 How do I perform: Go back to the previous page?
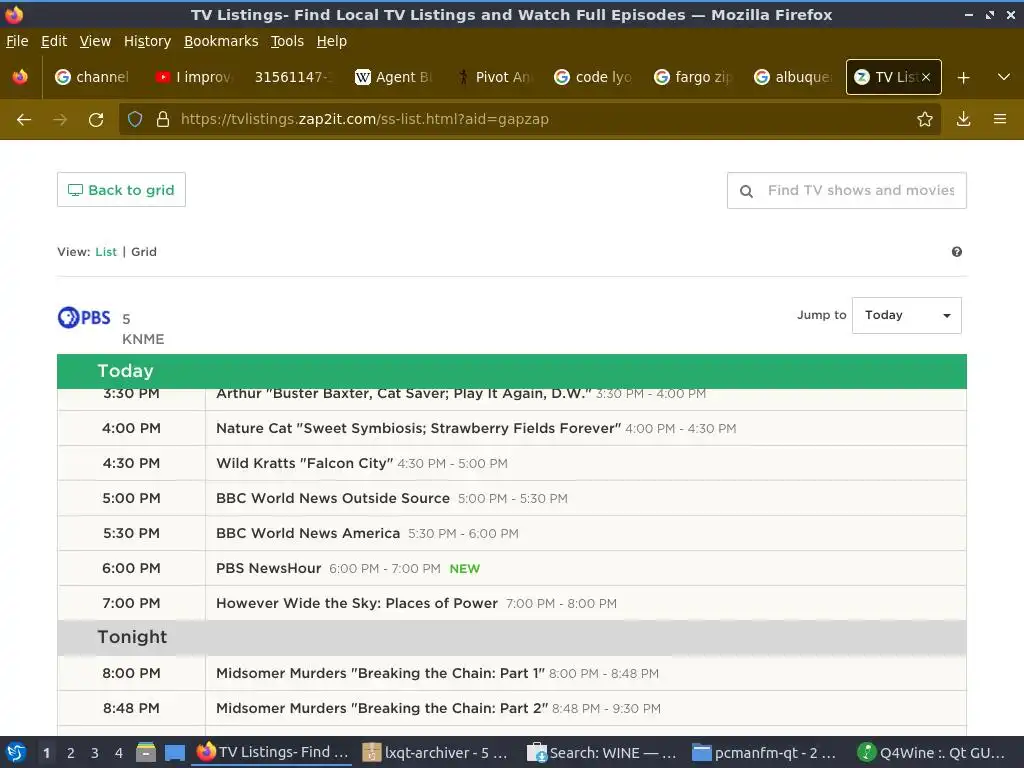tap(24, 120)
